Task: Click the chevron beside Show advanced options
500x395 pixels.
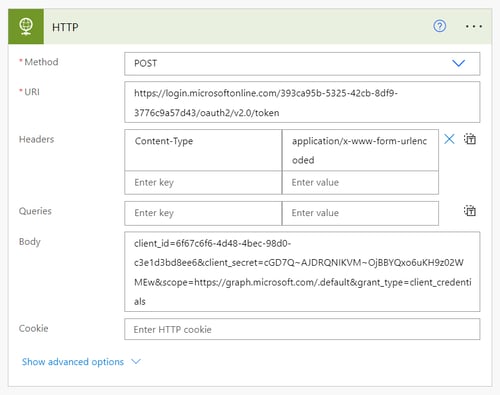Action: tap(136, 361)
